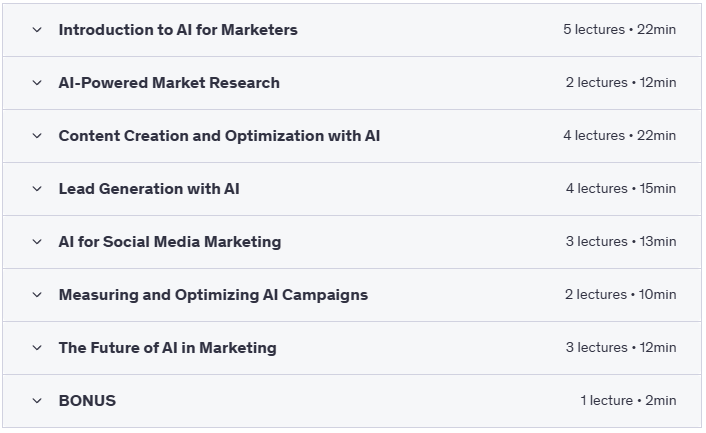Screen dimensions: 706x433
Task: Click the "5 lectures • 22min" label
Action: point(619,30)
